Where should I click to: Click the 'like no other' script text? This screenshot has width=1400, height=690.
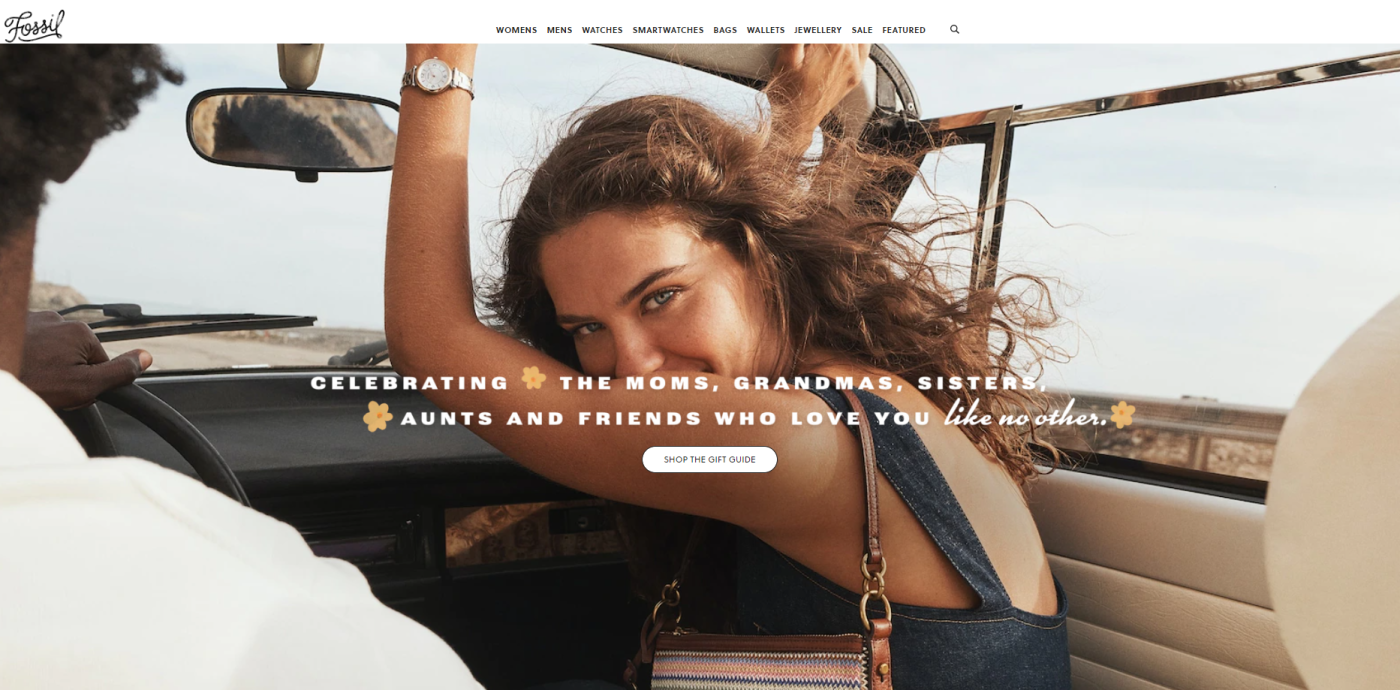(1025, 414)
